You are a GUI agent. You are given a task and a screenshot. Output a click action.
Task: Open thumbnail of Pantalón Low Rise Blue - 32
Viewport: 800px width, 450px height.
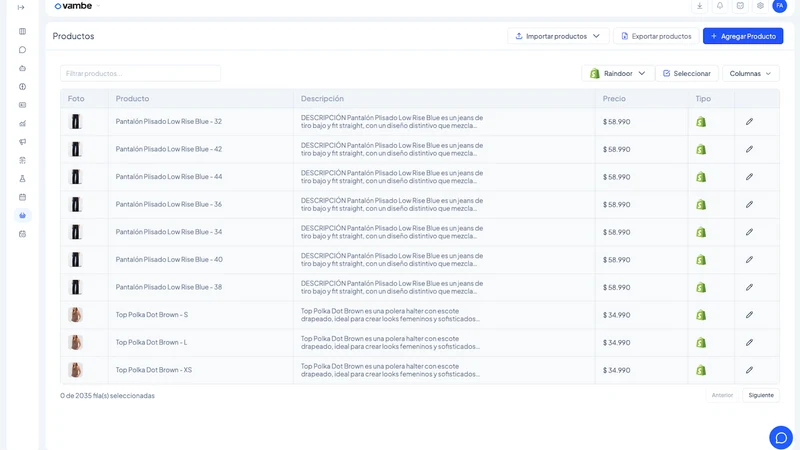click(76, 121)
